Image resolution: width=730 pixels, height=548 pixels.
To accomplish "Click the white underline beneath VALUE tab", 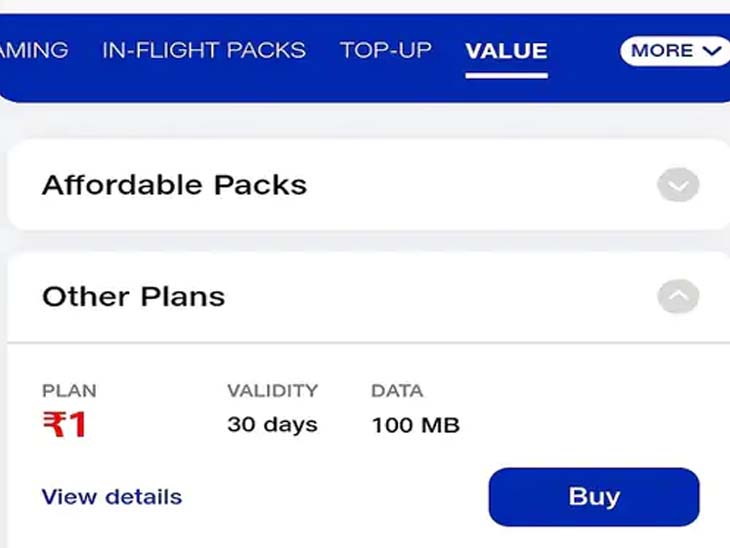I will (506, 74).
